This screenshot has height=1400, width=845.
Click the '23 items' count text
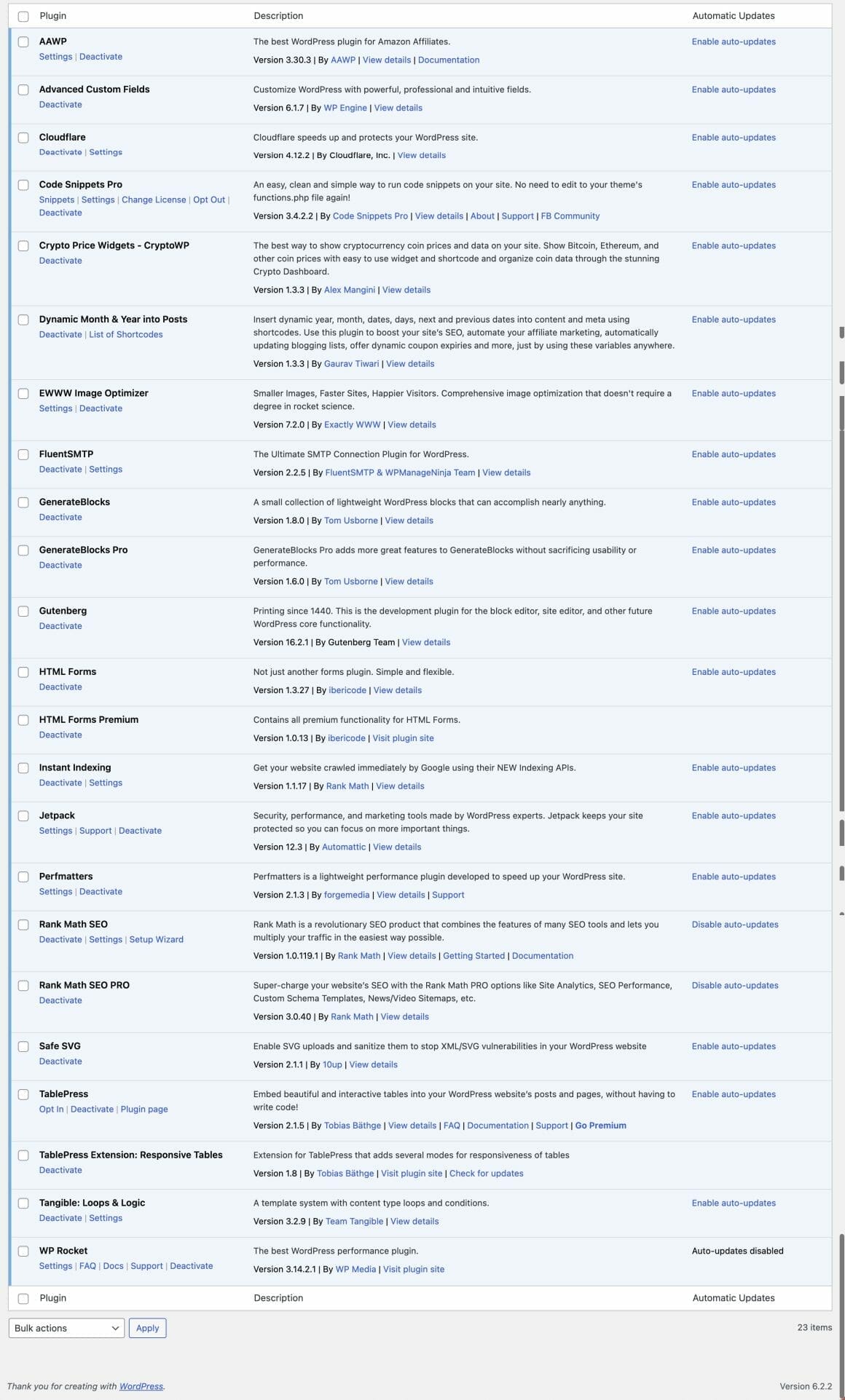[x=814, y=1327]
